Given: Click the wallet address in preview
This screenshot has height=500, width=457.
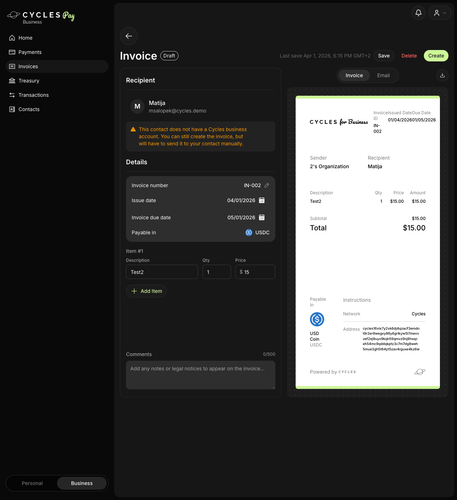Looking at the screenshot, I should (391, 339).
